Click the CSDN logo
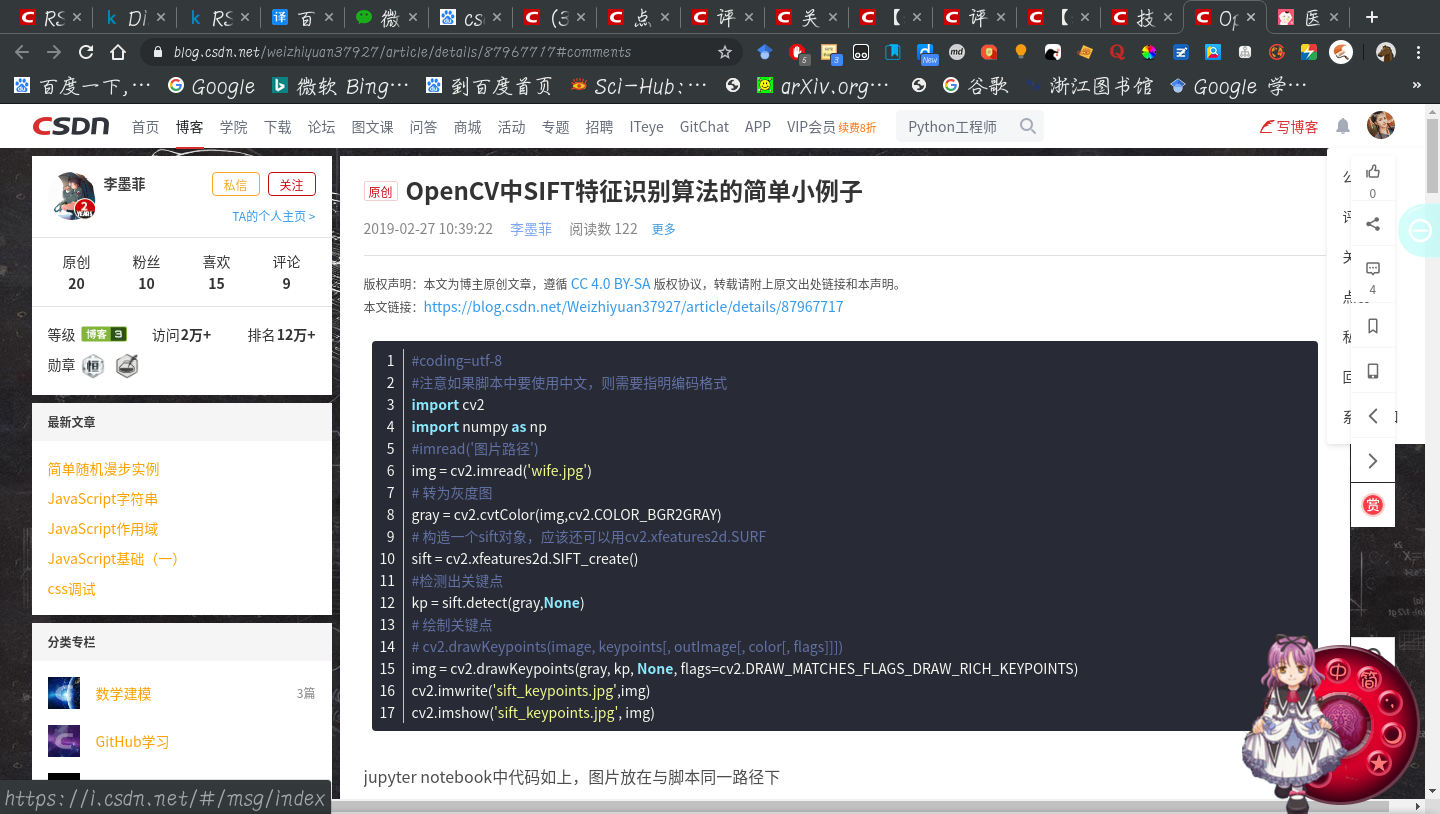The height and width of the screenshot is (814, 1440). (71, 127)
